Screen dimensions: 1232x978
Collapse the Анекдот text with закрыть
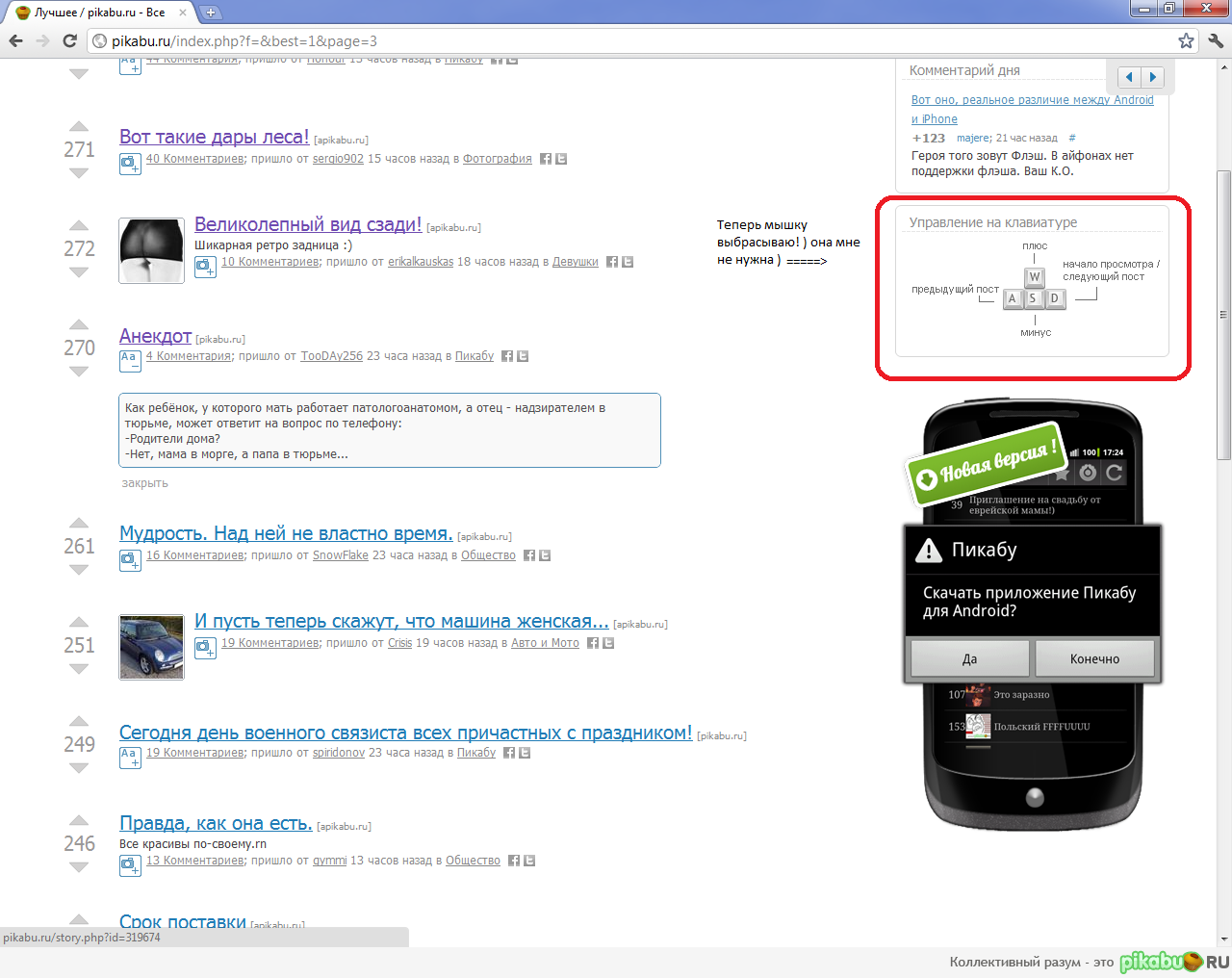coord(144,483)
